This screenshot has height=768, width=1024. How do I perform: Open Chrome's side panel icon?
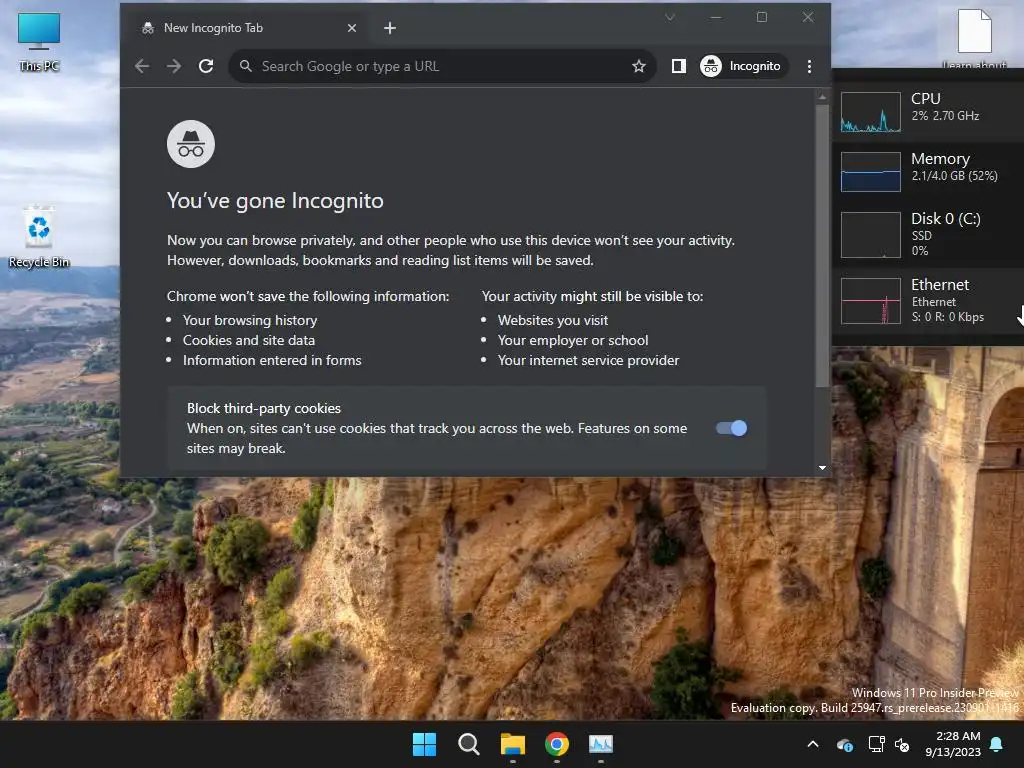click(679, 66)
